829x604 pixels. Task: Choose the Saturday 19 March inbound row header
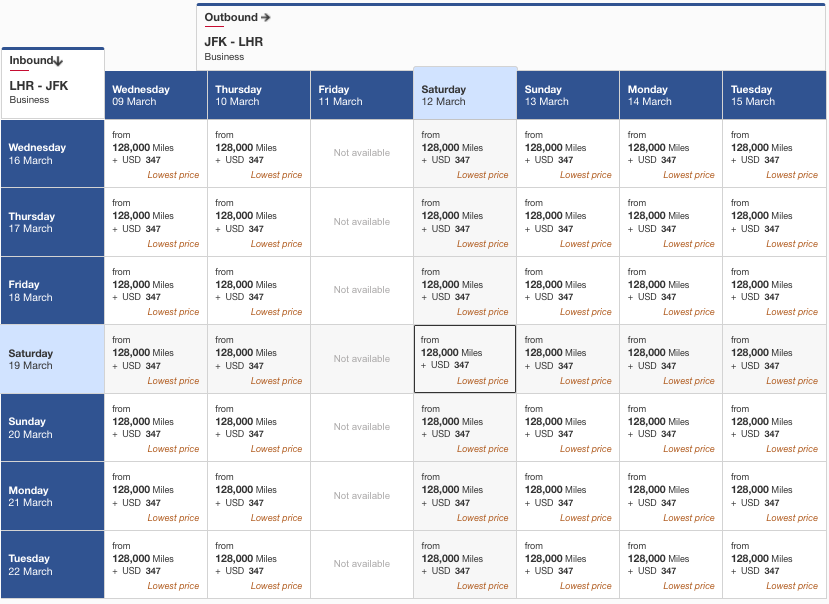tap(53, 359)
